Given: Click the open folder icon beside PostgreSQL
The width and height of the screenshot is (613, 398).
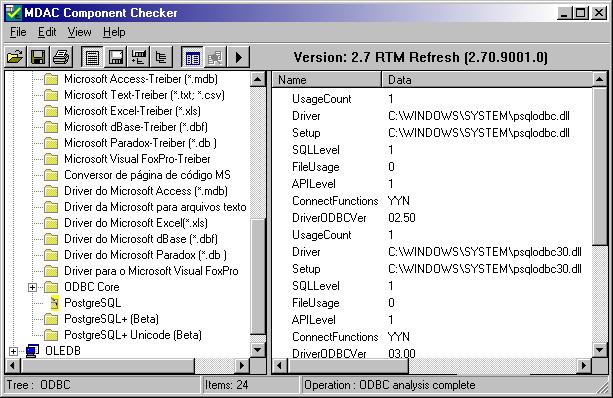Looking at the screenshot, I should (x=55, y=303).
